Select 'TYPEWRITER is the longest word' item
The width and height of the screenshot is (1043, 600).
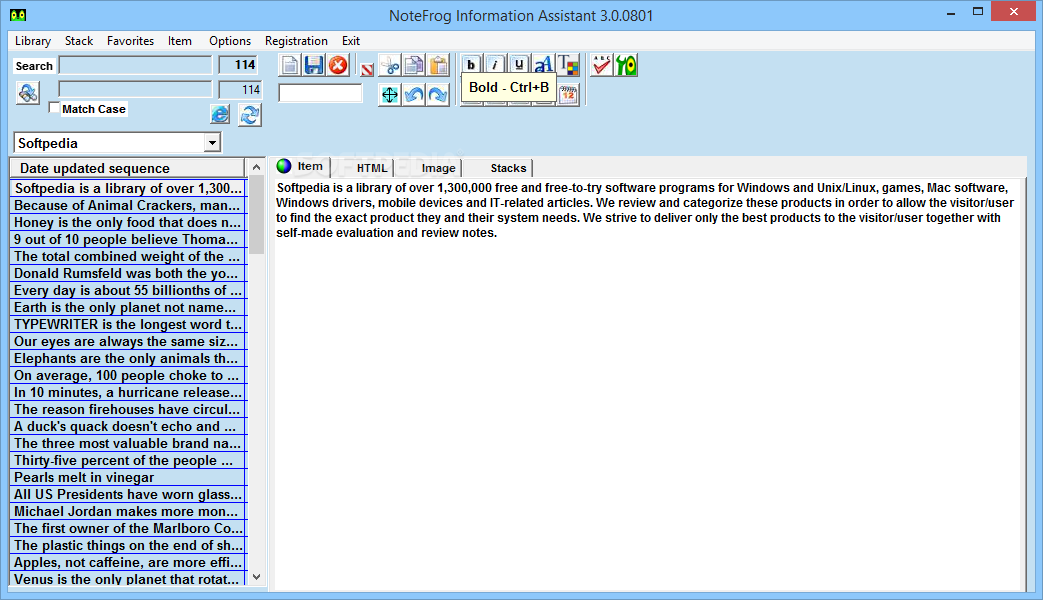pyautogui.click(x=128, y=325)
